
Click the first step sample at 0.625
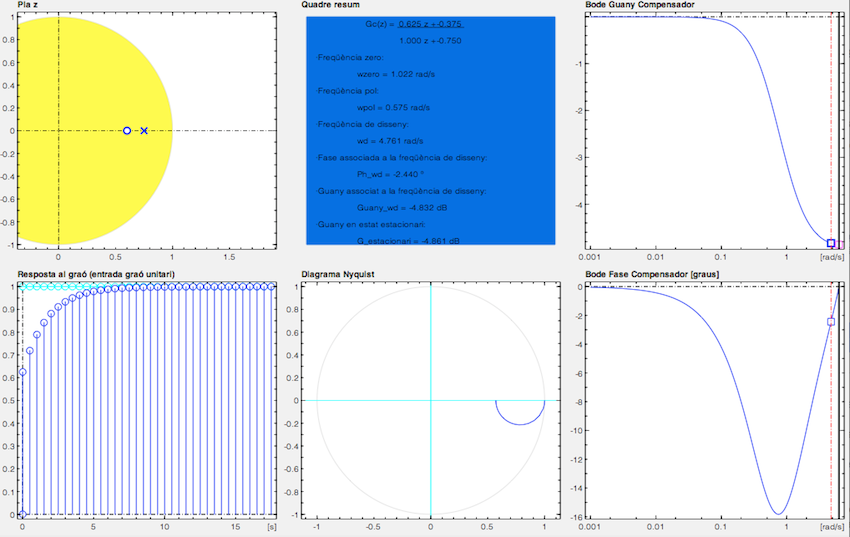coord(23,372)
